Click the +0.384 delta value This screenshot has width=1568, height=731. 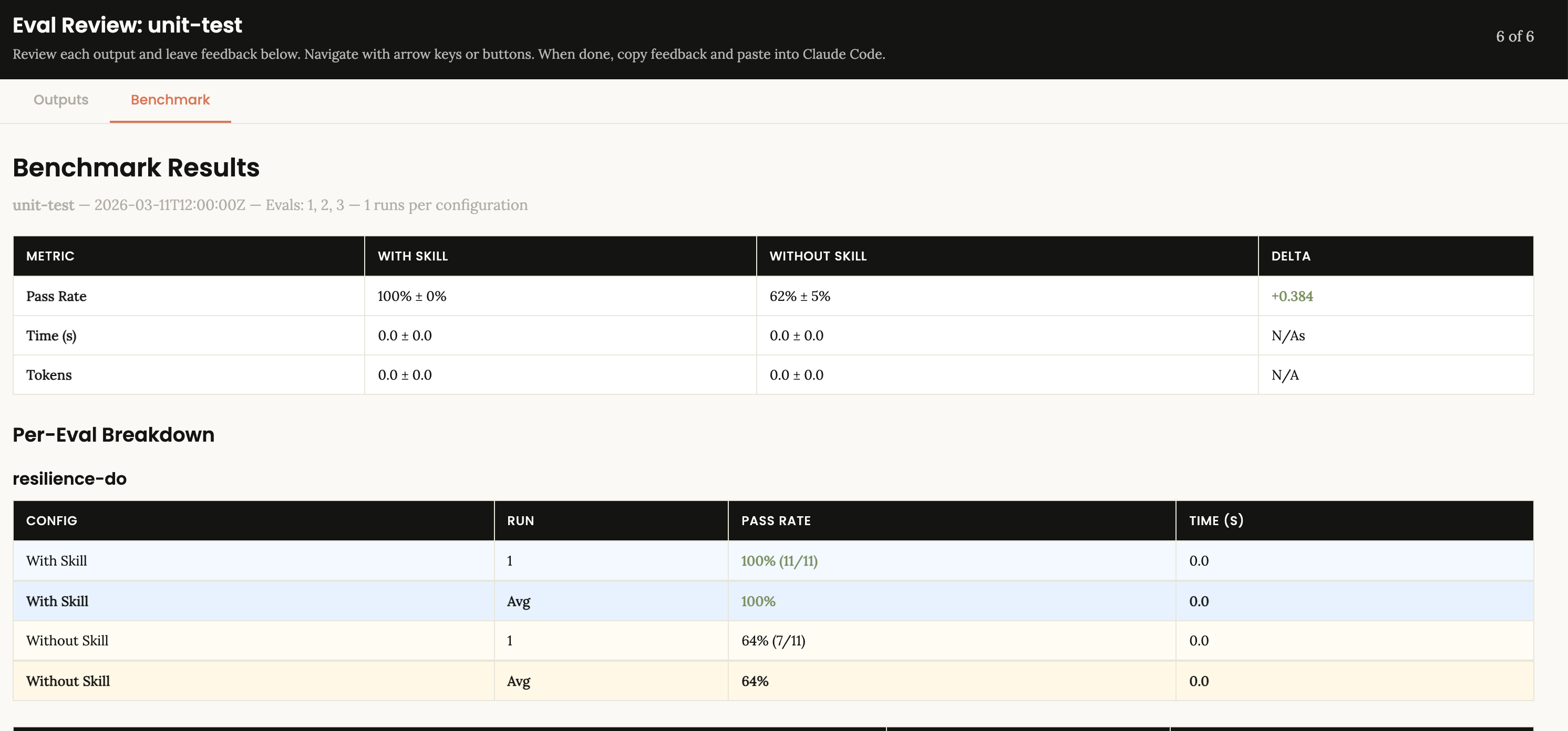tap(1292, 296)
